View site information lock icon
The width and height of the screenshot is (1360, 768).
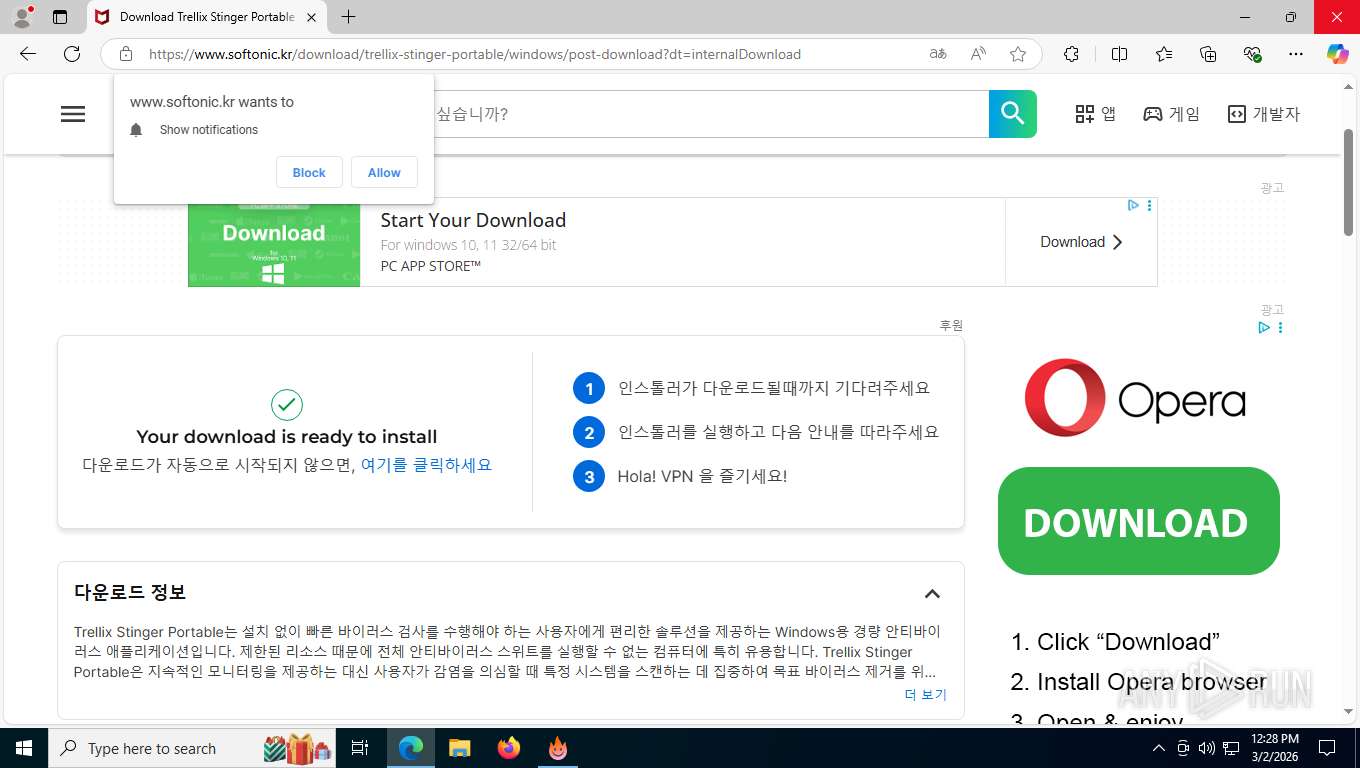pos(126,54)
